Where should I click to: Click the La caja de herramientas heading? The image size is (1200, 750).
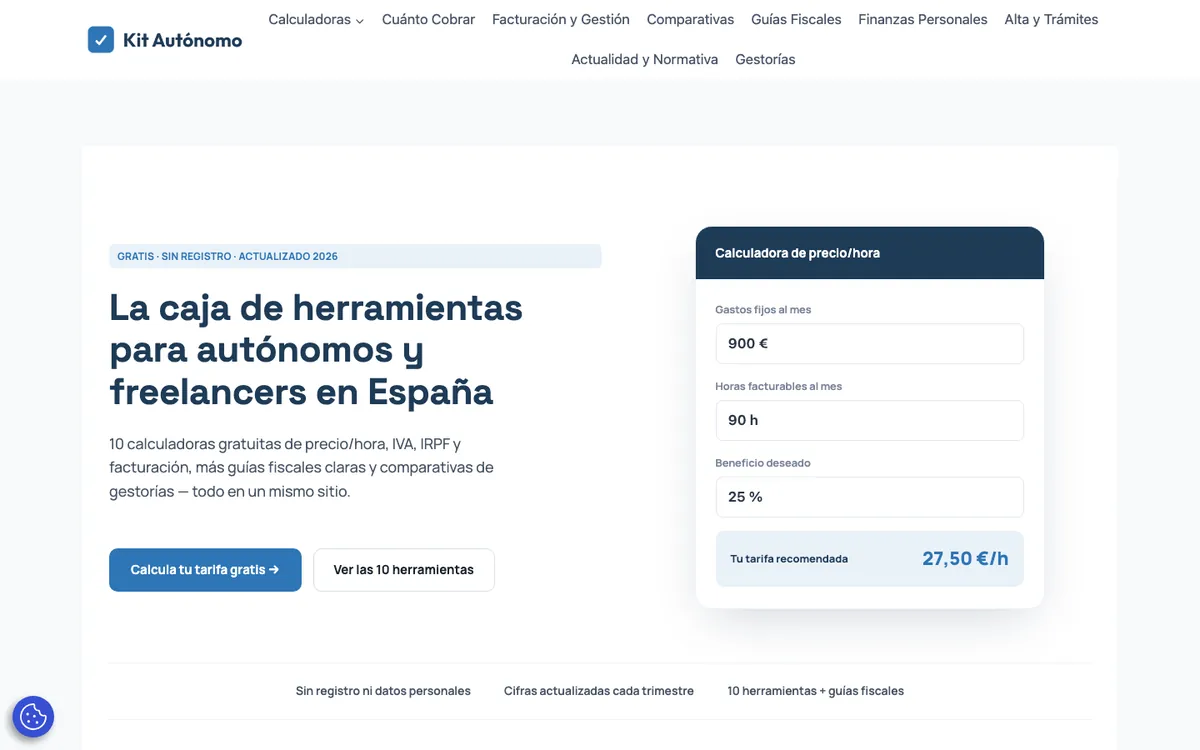[316, 349]
